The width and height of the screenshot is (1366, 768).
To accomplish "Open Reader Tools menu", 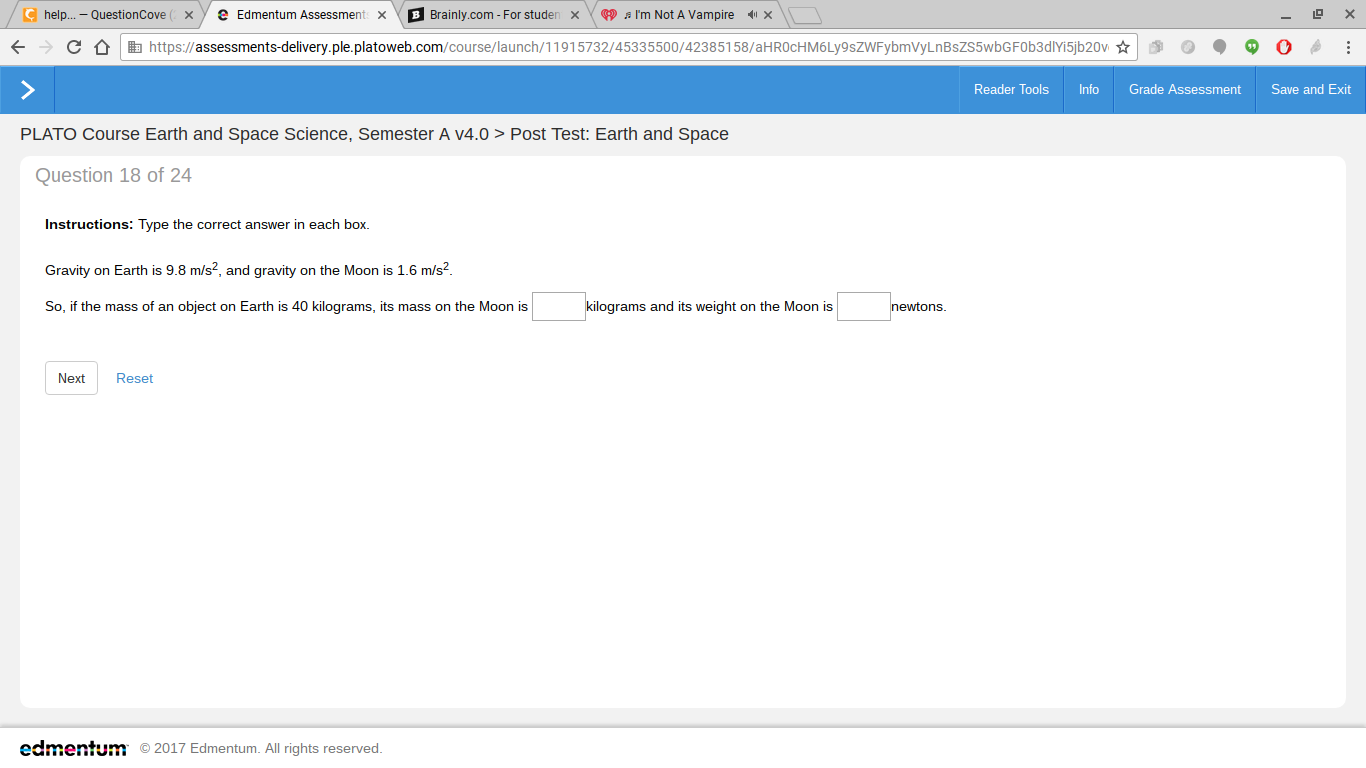I will point(1011,90).
